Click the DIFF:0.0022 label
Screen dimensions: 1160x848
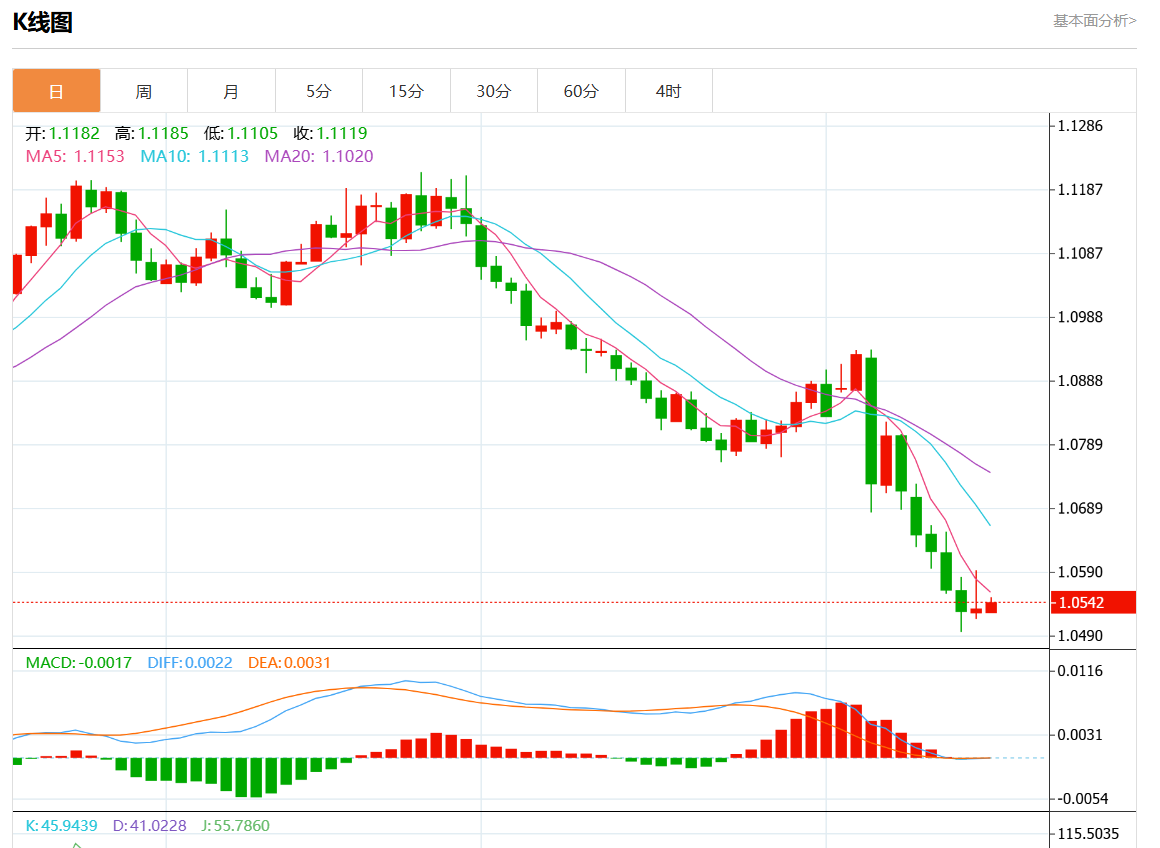point(189,662)
